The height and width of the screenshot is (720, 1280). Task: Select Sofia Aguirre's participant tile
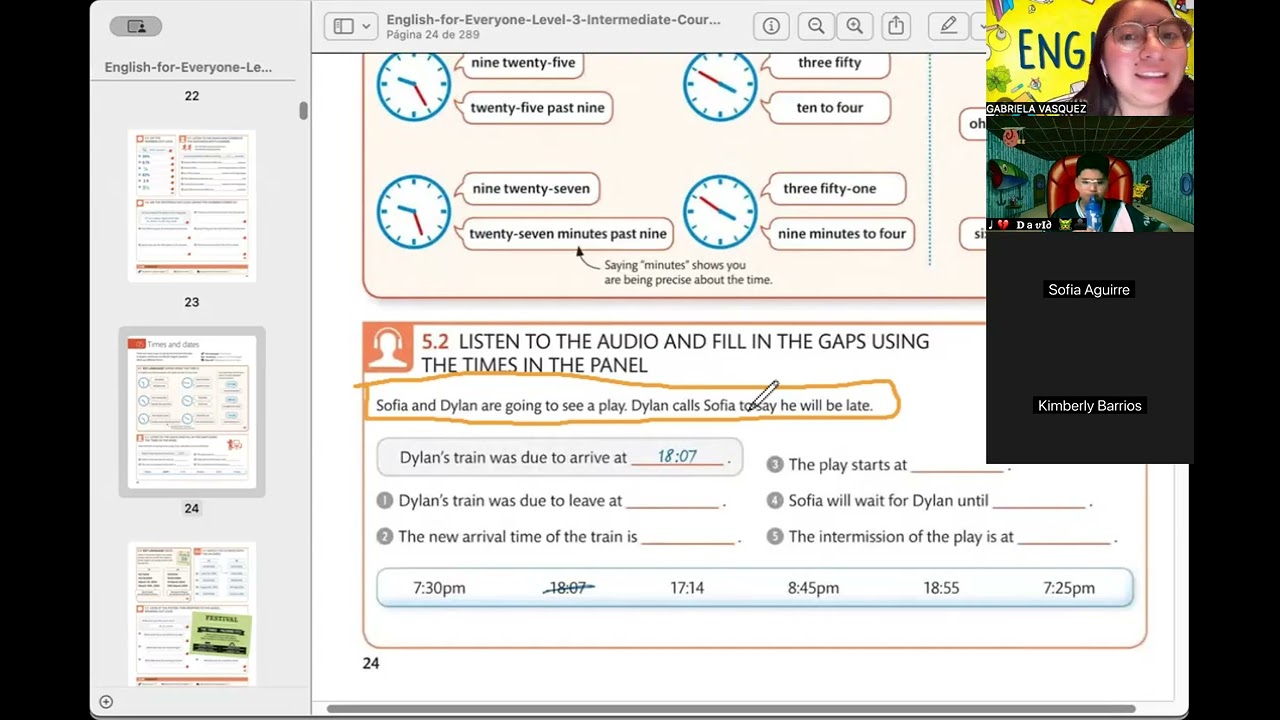(x=1089, y=290)
